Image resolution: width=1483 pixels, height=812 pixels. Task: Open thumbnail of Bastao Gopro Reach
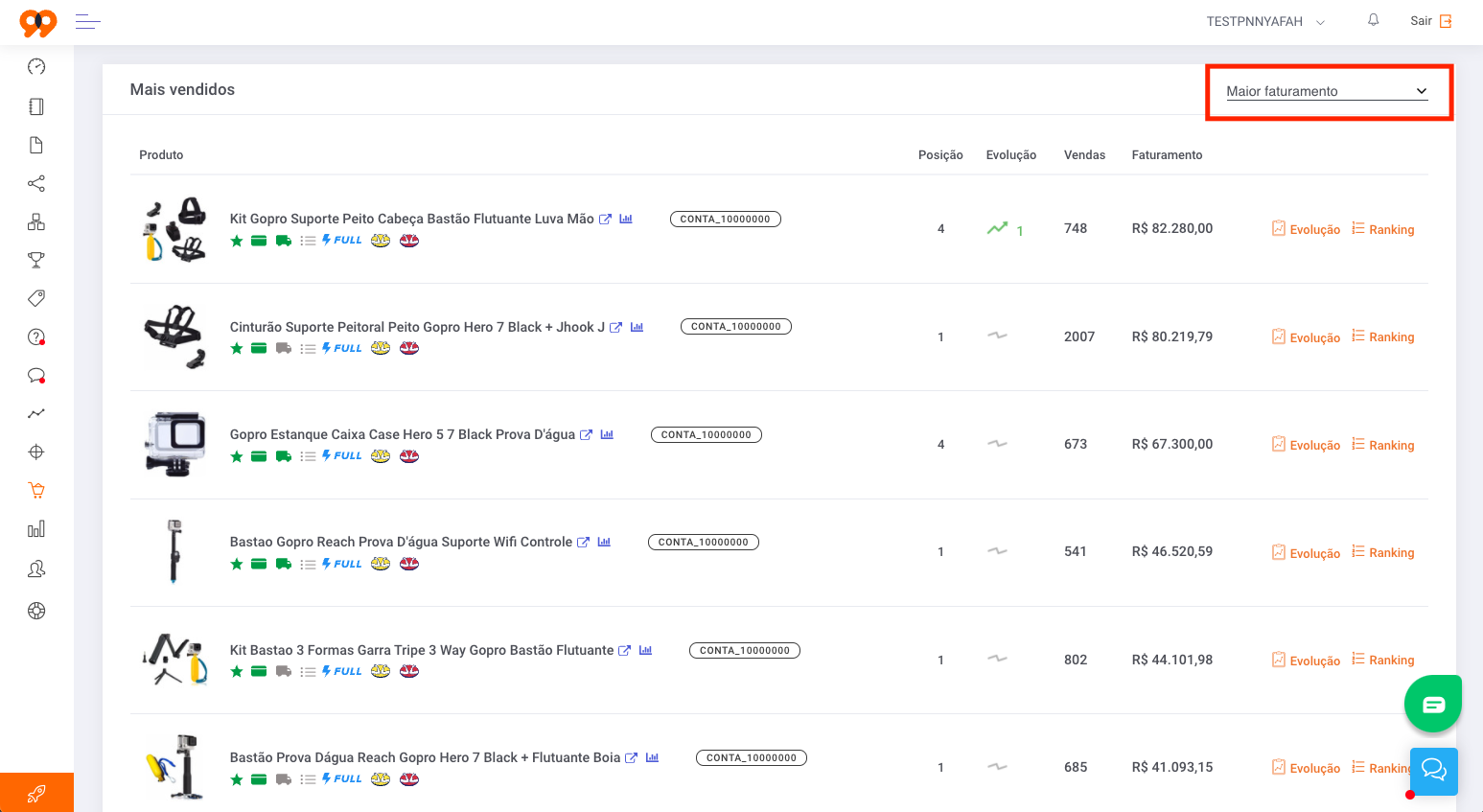pyautogui.click(x=174, y=552)
